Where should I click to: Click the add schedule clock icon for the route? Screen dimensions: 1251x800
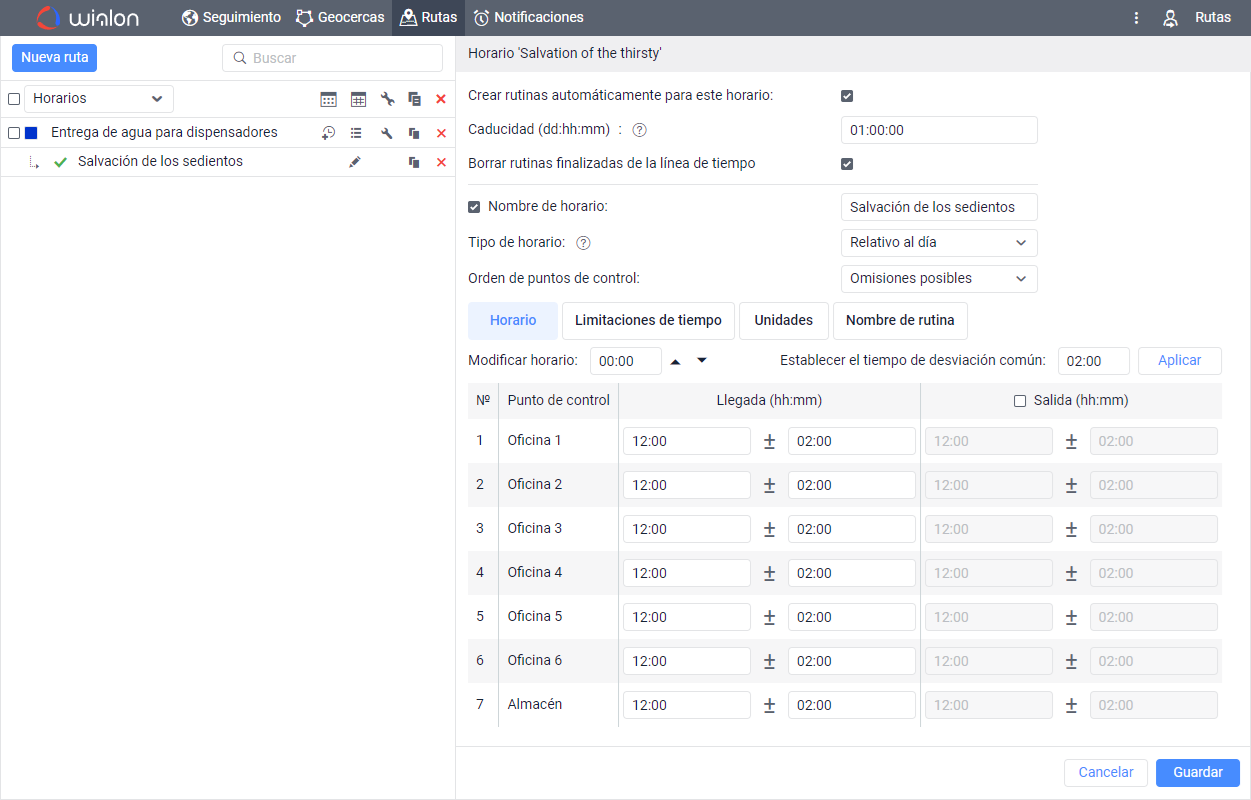328,133
